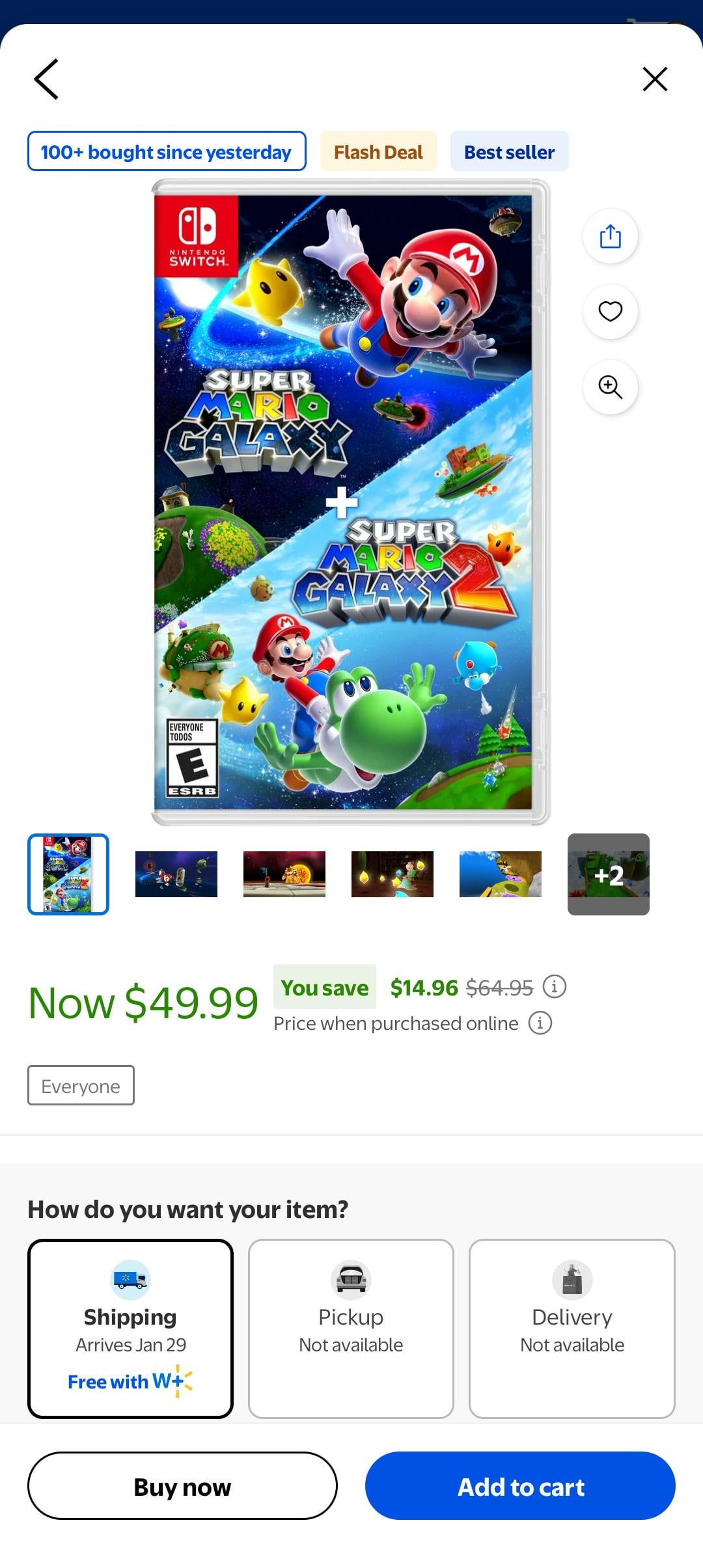Image resolution: width=703 pixels, height=1568 pixels.
Task: Select the Pickup fulfillment option
Action: pyautogui.click(x=351, y=1329)
